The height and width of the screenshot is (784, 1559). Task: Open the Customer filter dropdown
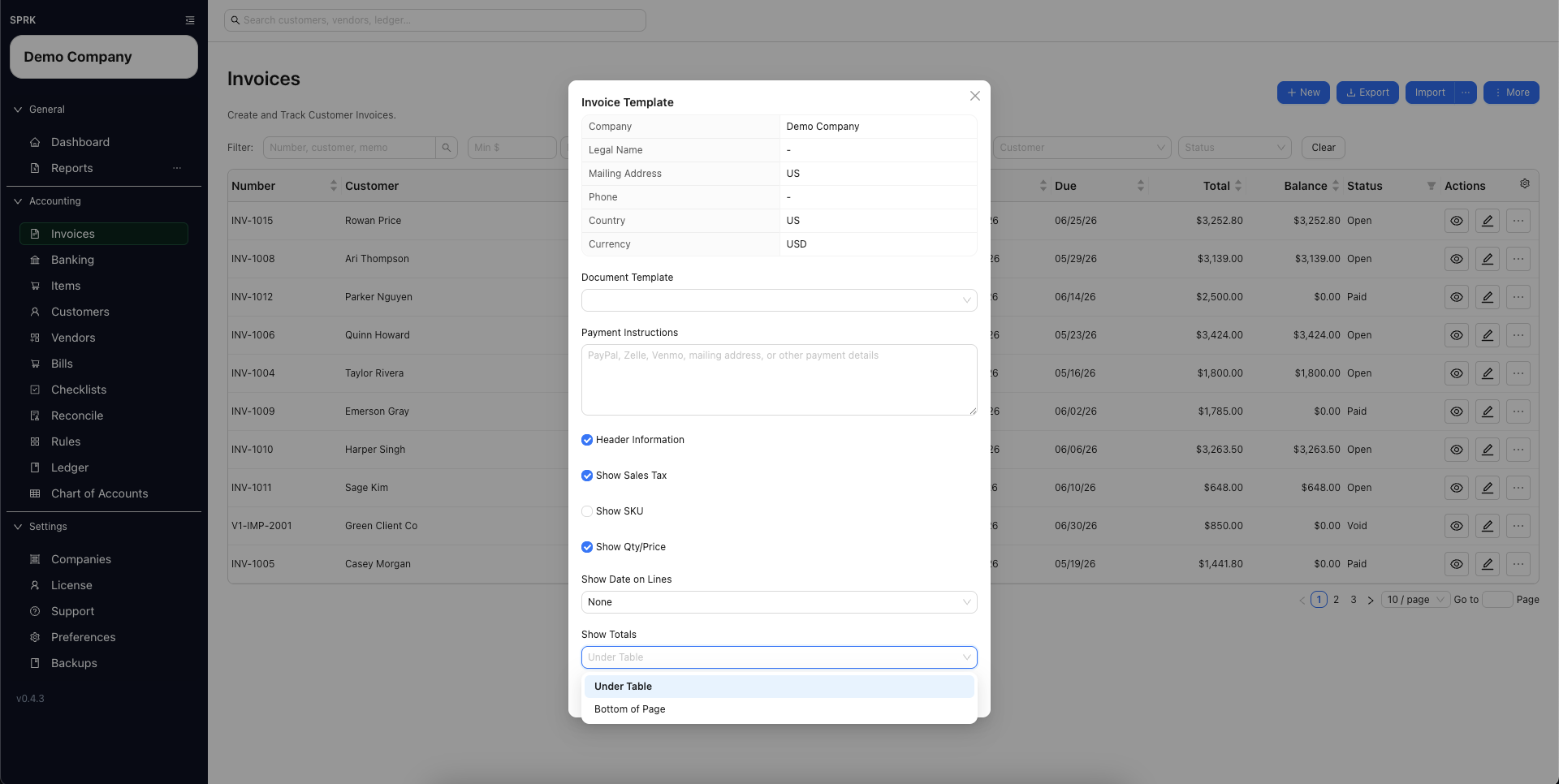(1082, 148)
